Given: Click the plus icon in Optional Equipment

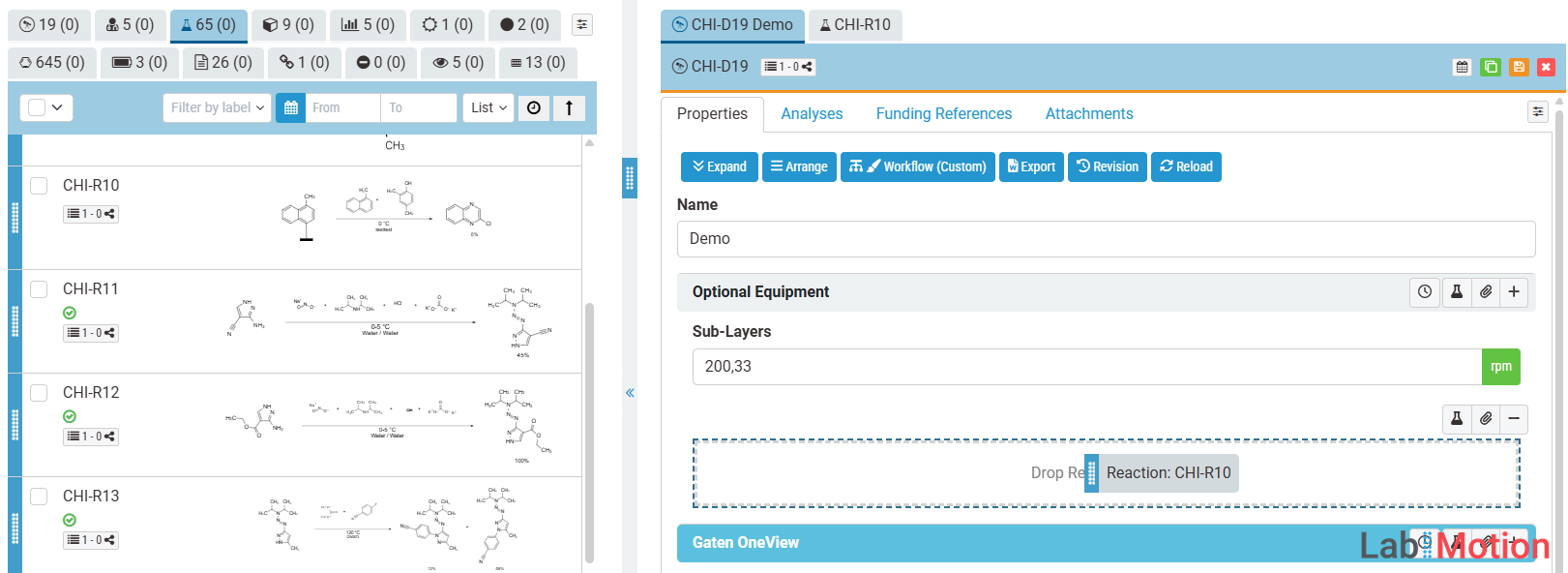Looking at the screenshot, I should tap(1514, 291).
